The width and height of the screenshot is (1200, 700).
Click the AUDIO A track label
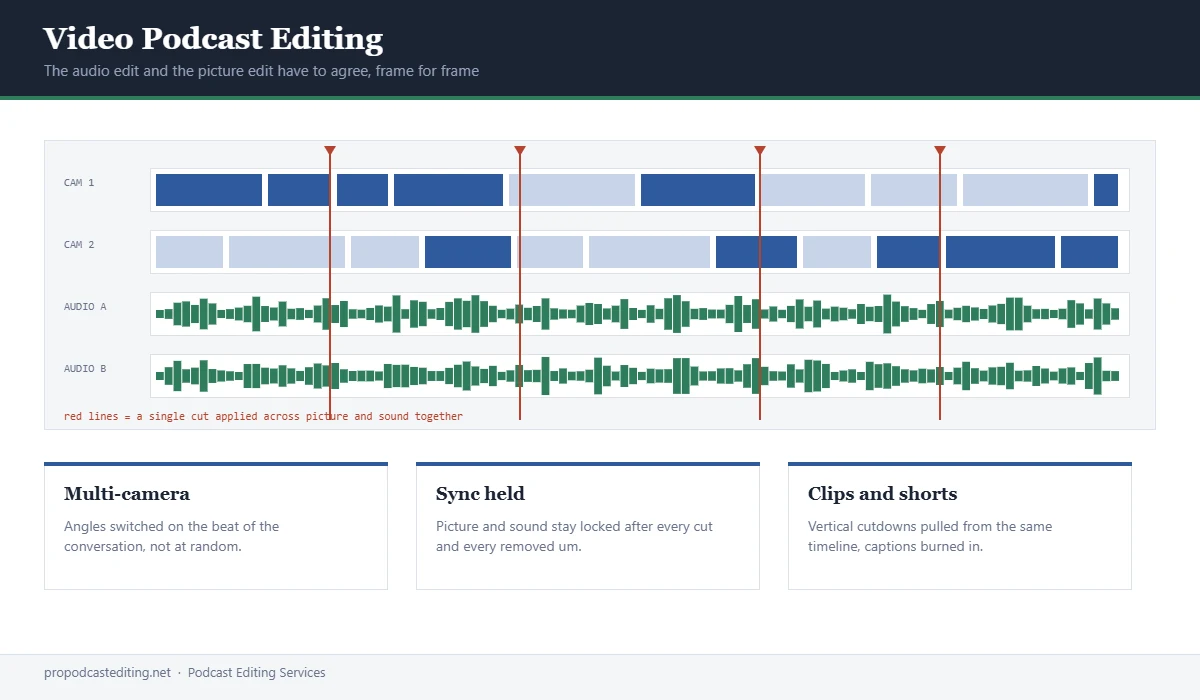click(85, 307)
